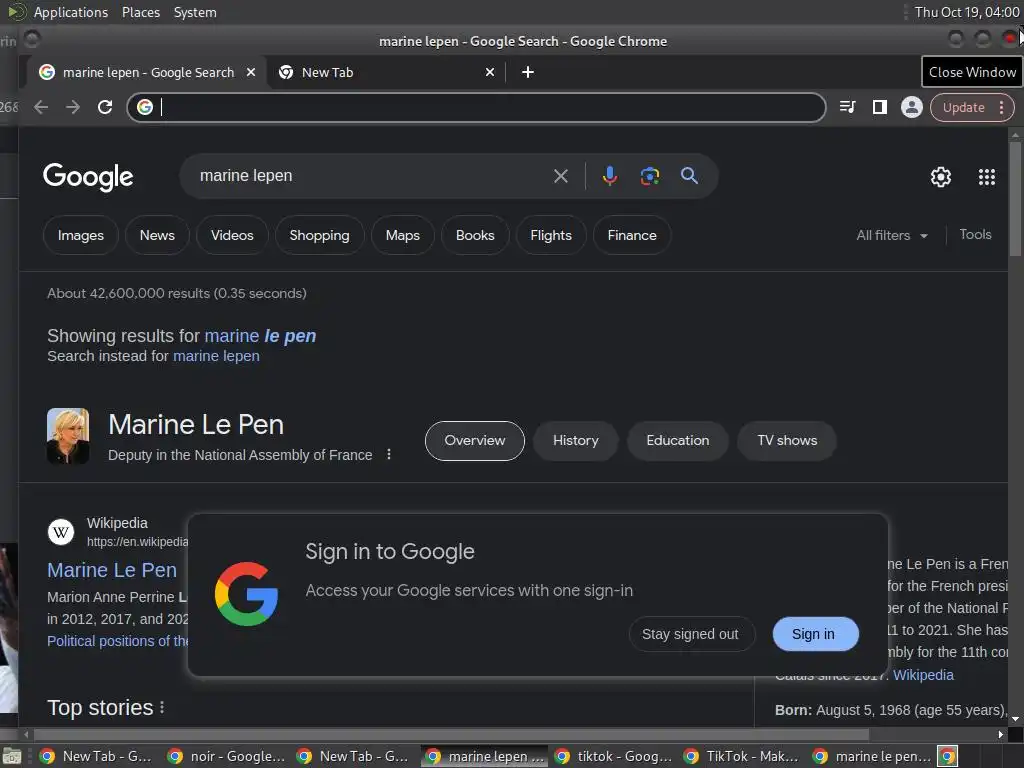Select the Overview knowledge panel tab
1024x768 pixels.
pos(475,441)
